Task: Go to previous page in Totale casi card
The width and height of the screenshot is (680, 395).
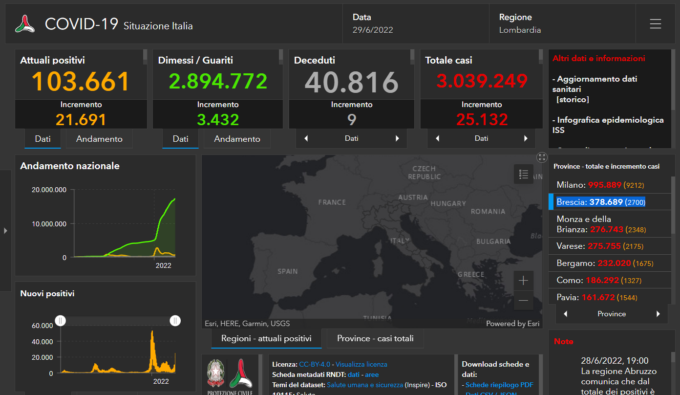Action: coord(437,138)
